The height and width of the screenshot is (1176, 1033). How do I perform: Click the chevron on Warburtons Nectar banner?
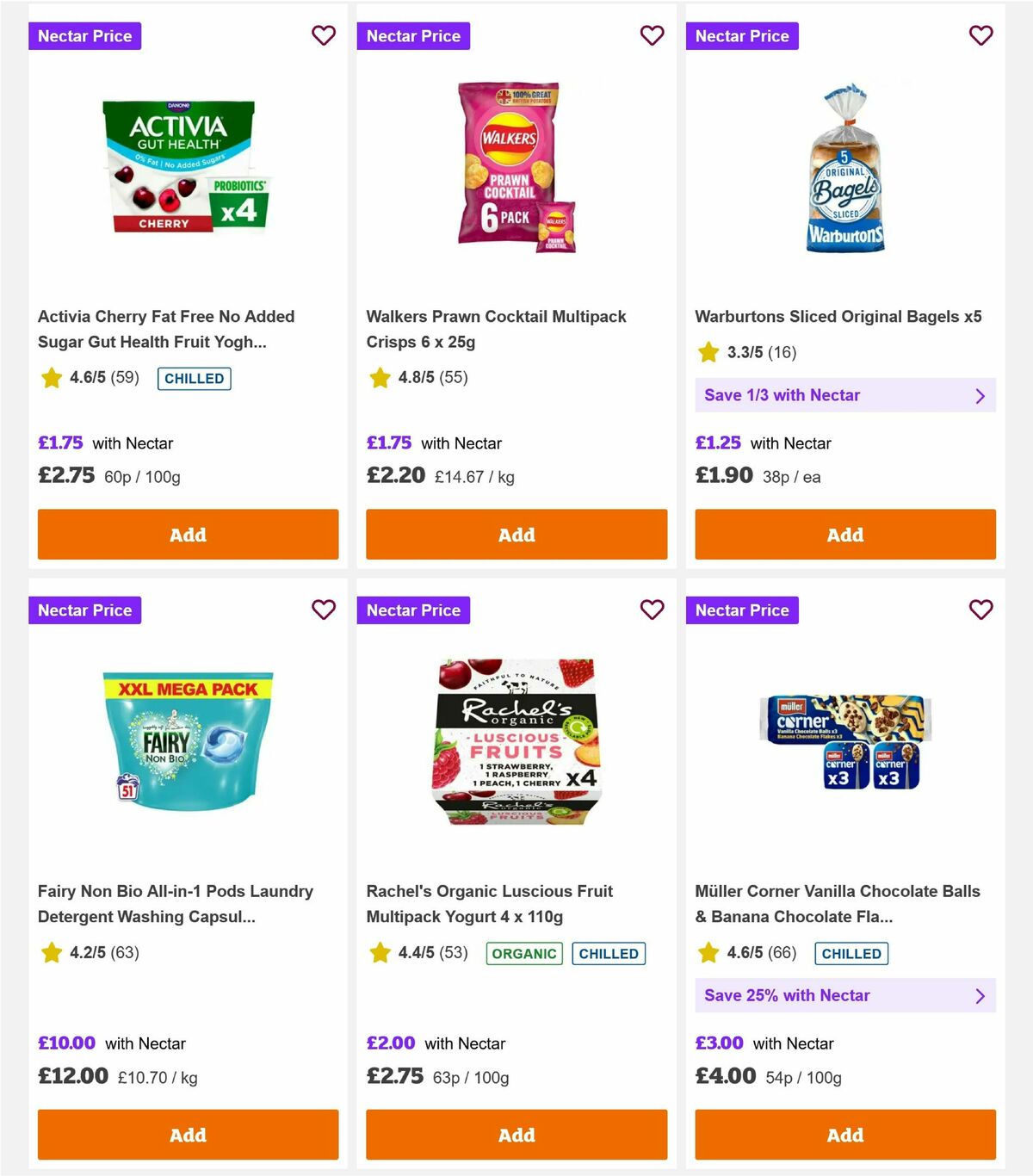coord(980,395)
